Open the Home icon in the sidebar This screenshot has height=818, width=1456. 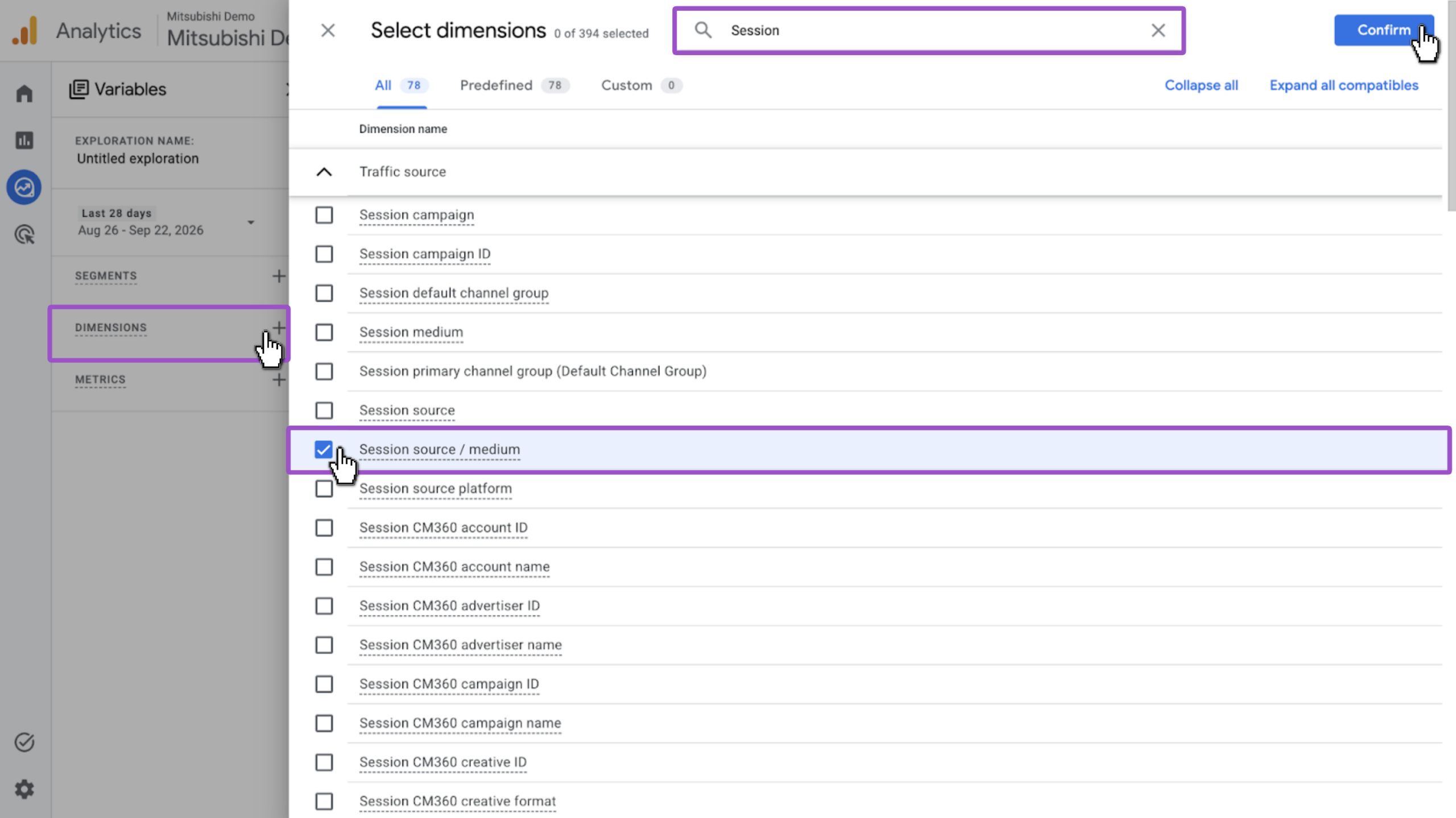[24, 93]
